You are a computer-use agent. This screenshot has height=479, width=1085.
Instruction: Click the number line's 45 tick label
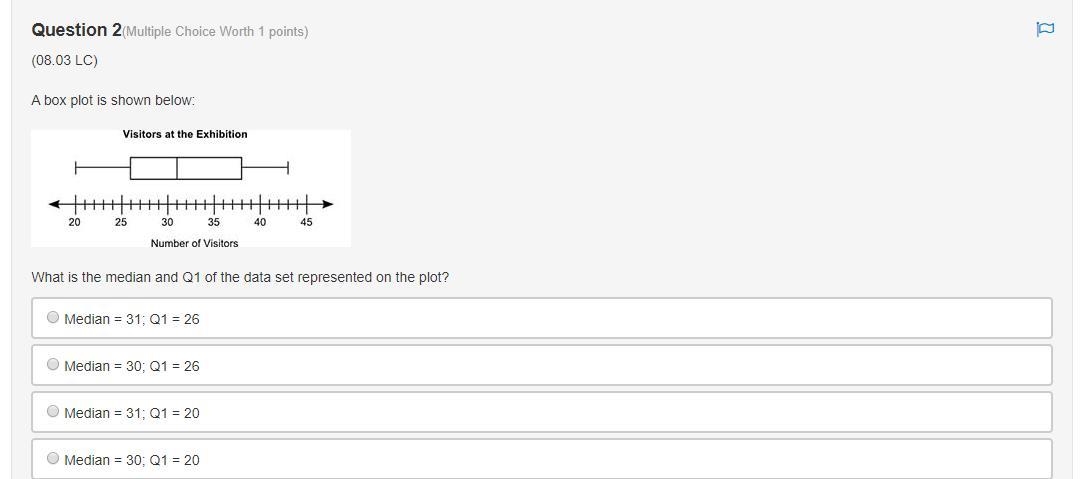[x=306, y=222]
